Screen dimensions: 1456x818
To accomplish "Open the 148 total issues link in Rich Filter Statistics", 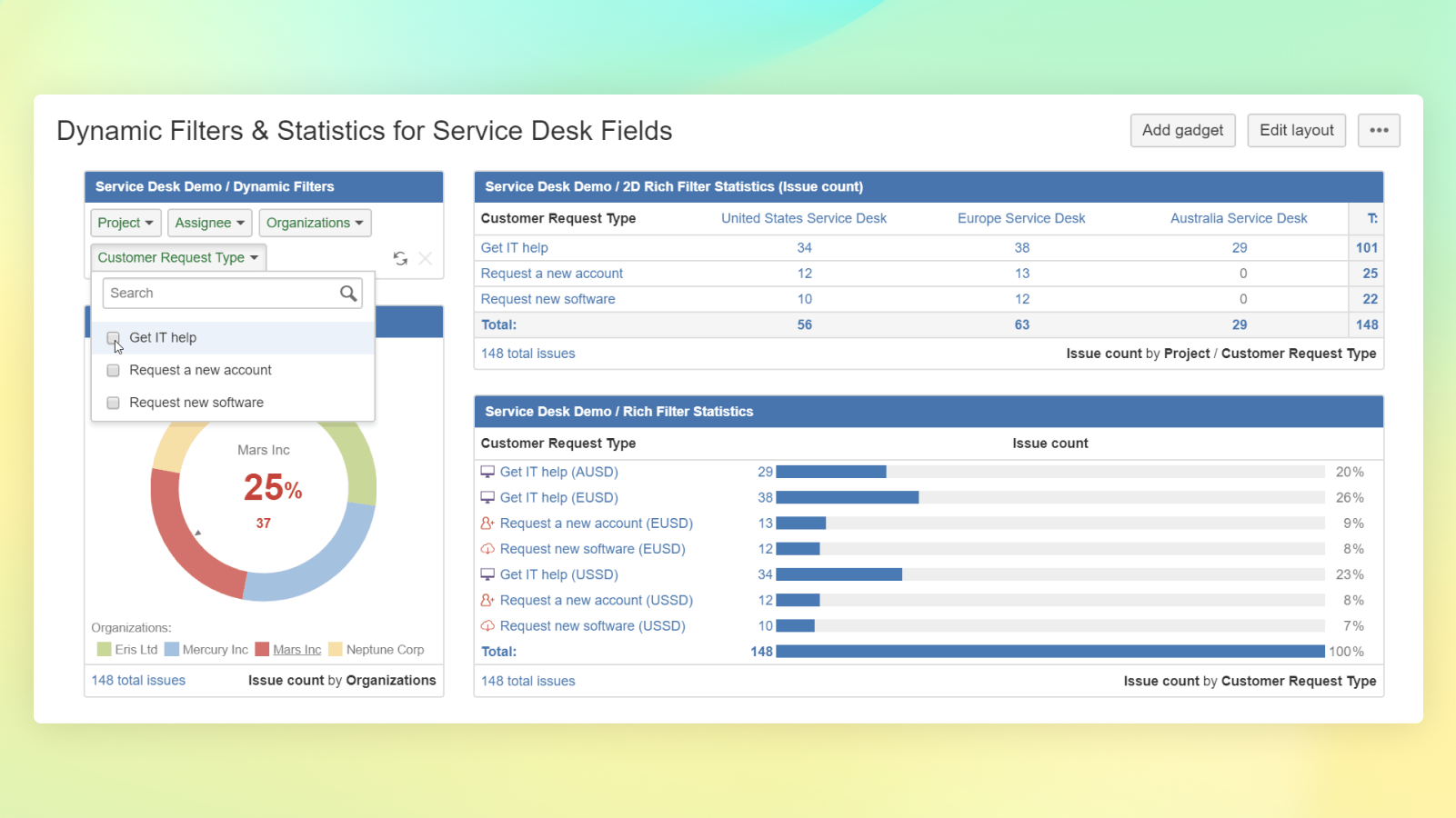I will coord(527,680).
